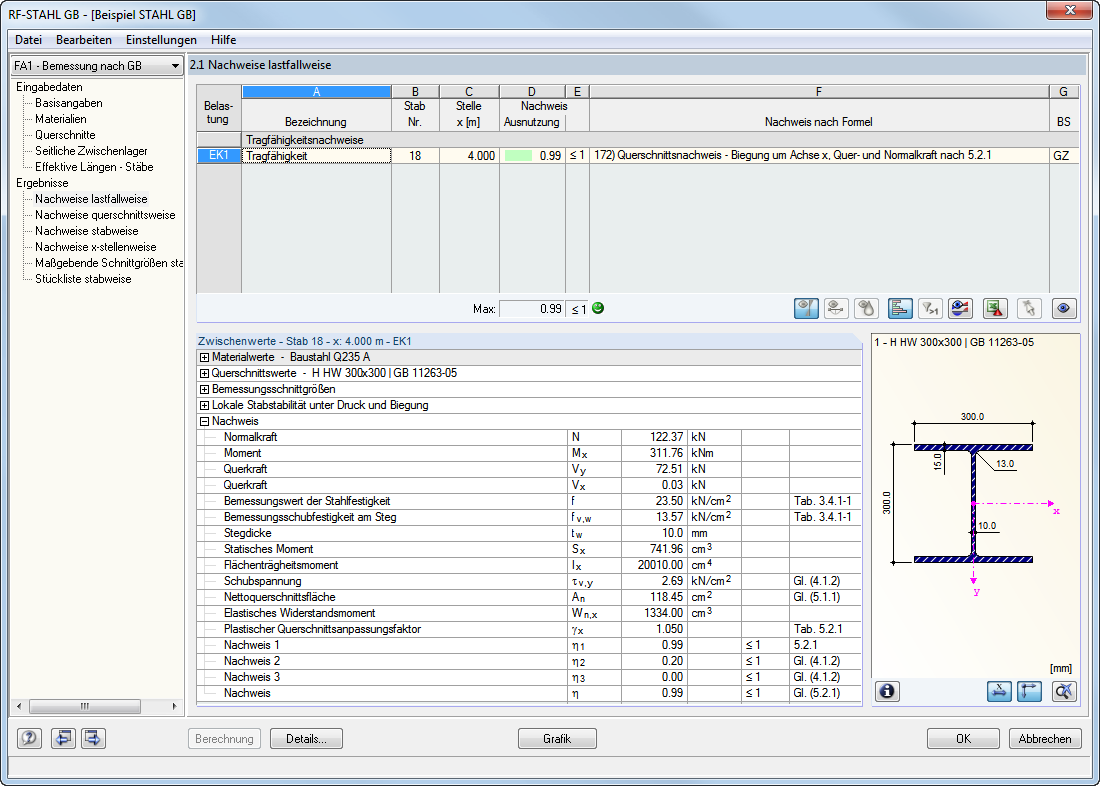
Task: Select Nachweise querschnittsweise tree item
Action: 105,215
